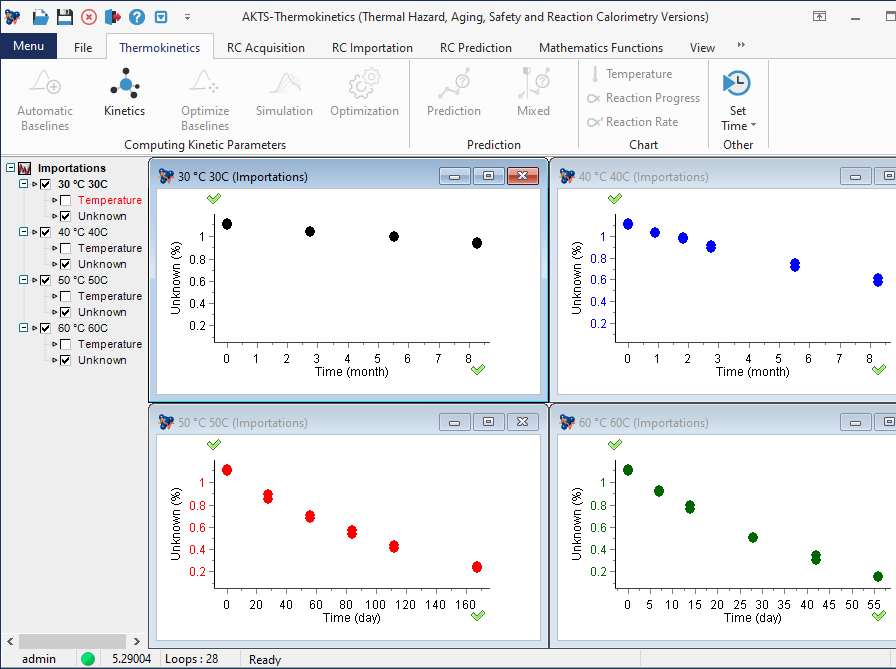Disable the 60 °C 60C dataset checkbox

(44, 328)
